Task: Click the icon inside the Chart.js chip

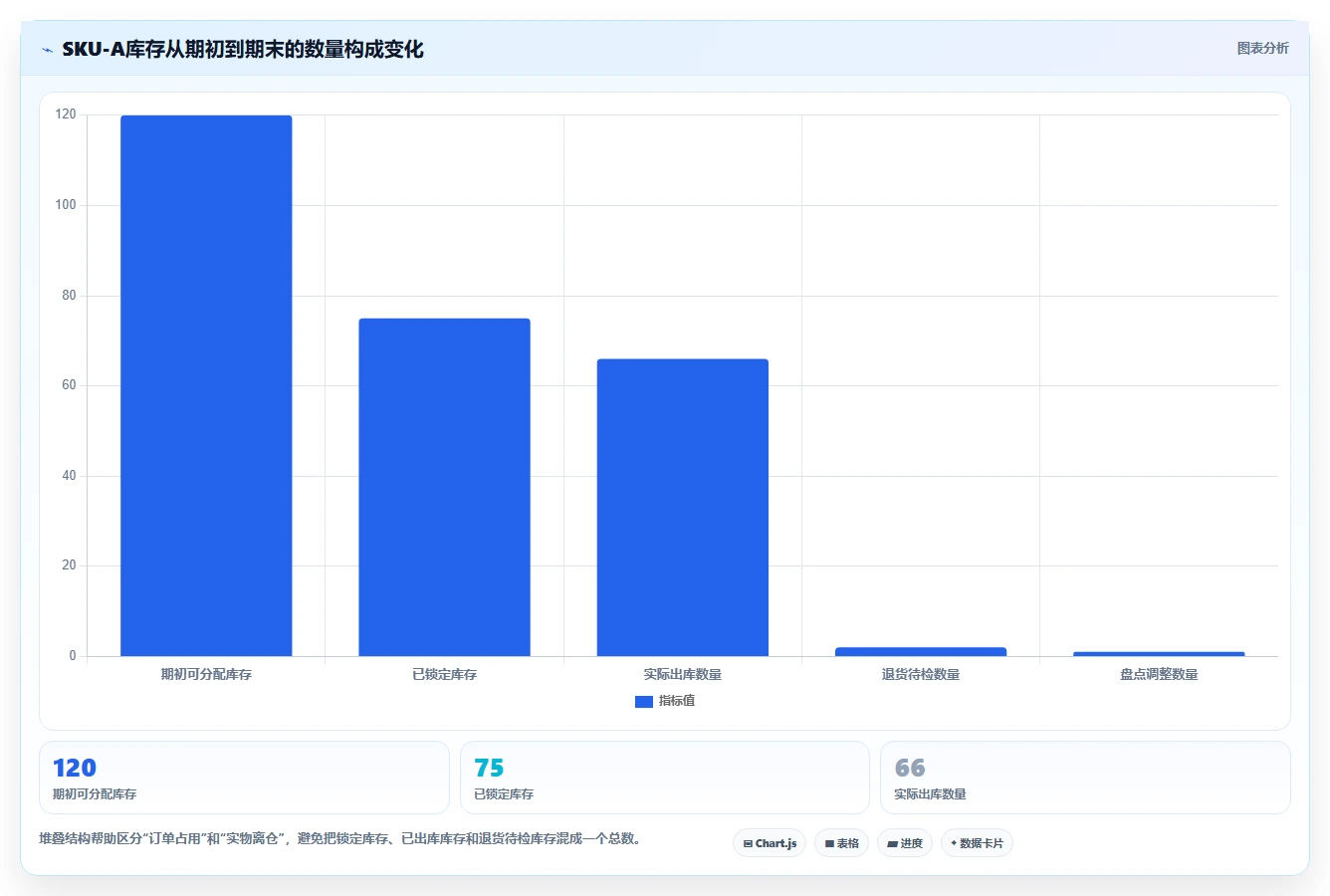Action: pyautogui.click(x=748, y=843)
